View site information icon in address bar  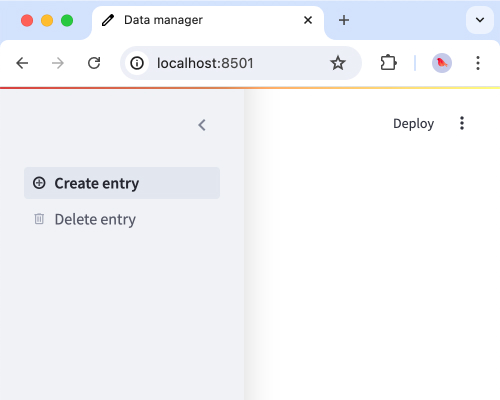[x=137, y=63]
